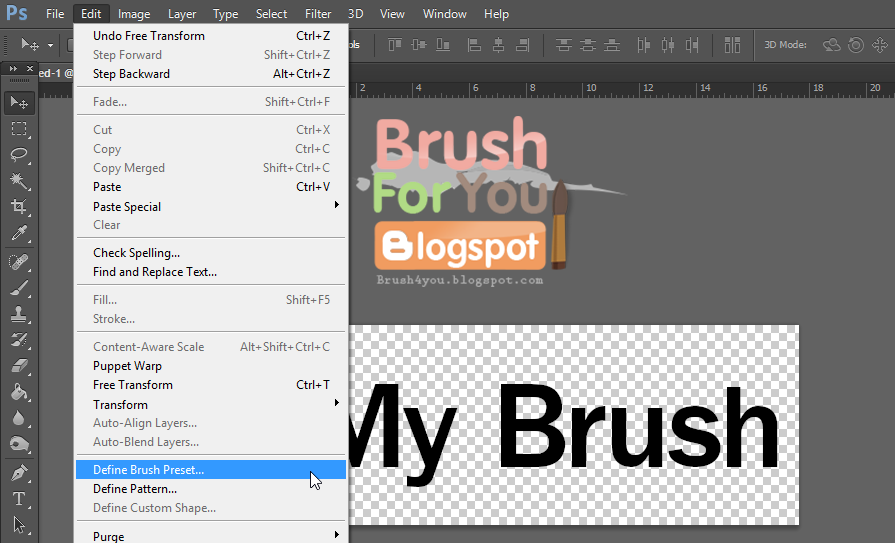Screen dimensions: 895x543
Task: Click Distribute left edges icon
Action: click(x=643, y=45)
